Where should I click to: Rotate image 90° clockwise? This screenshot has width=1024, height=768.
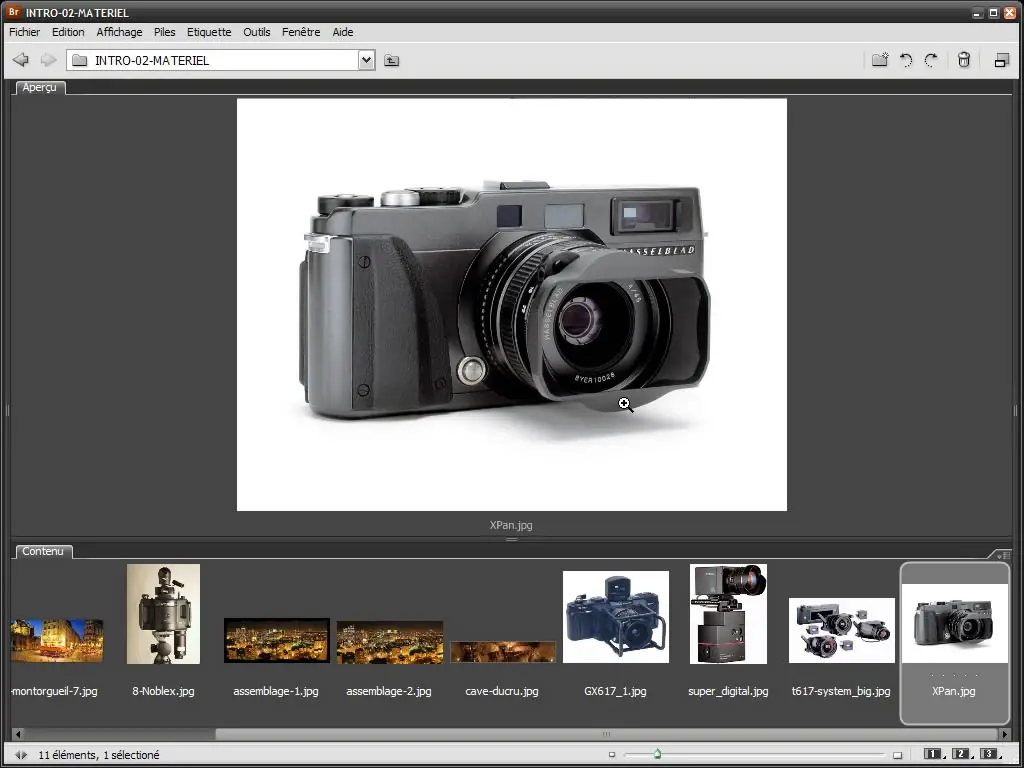931,60
